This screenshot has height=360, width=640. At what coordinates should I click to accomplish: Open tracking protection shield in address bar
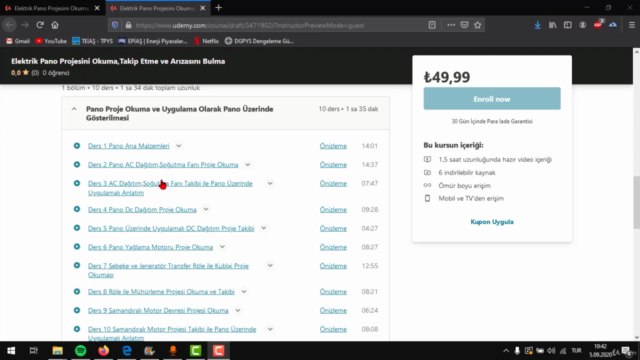pos(115,25)
